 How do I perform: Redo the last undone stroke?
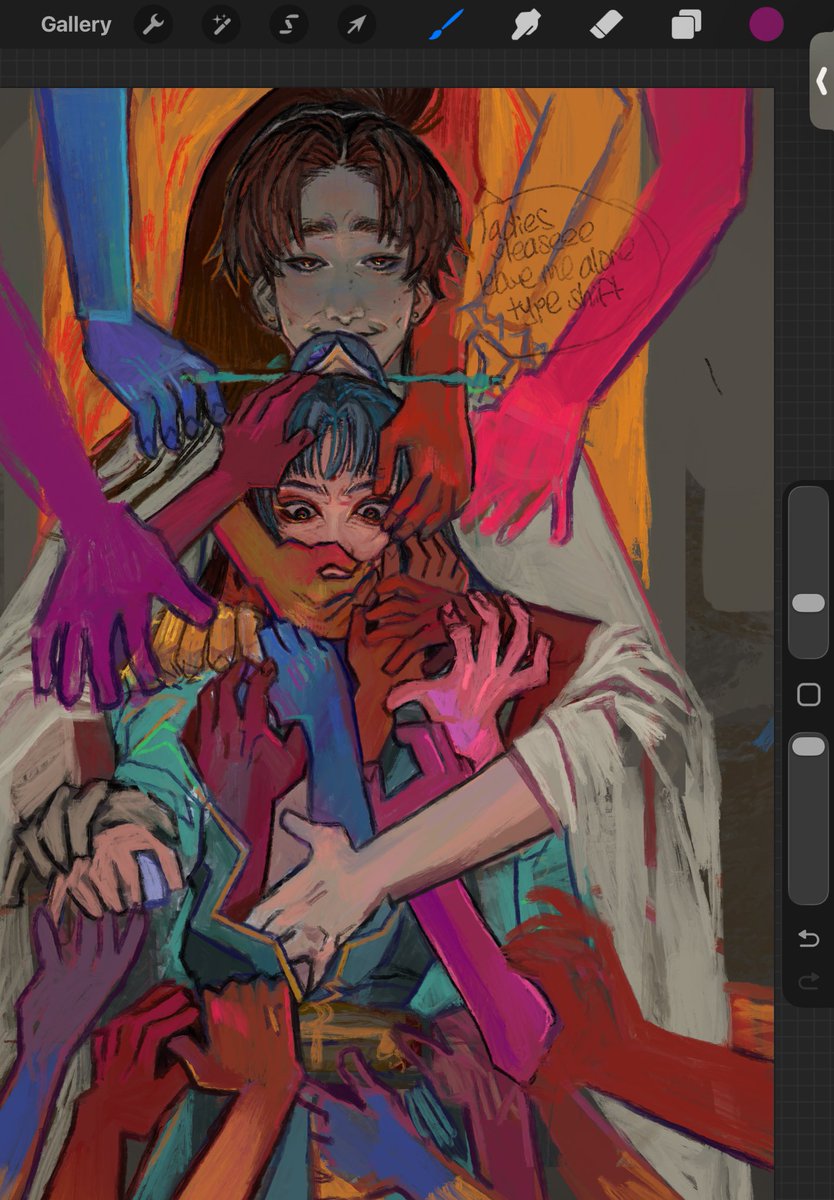click(808, 982)
